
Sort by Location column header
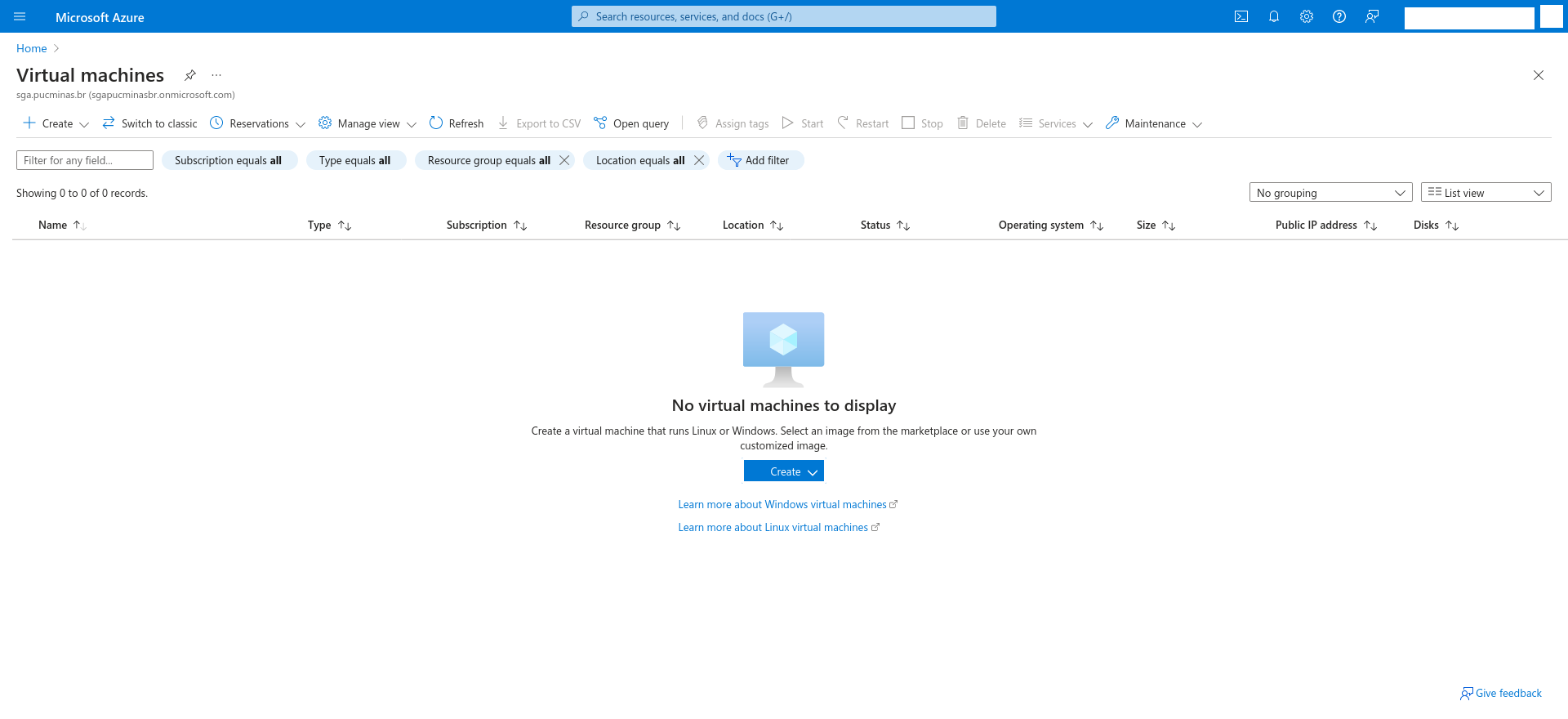click(x=753, y=225)
